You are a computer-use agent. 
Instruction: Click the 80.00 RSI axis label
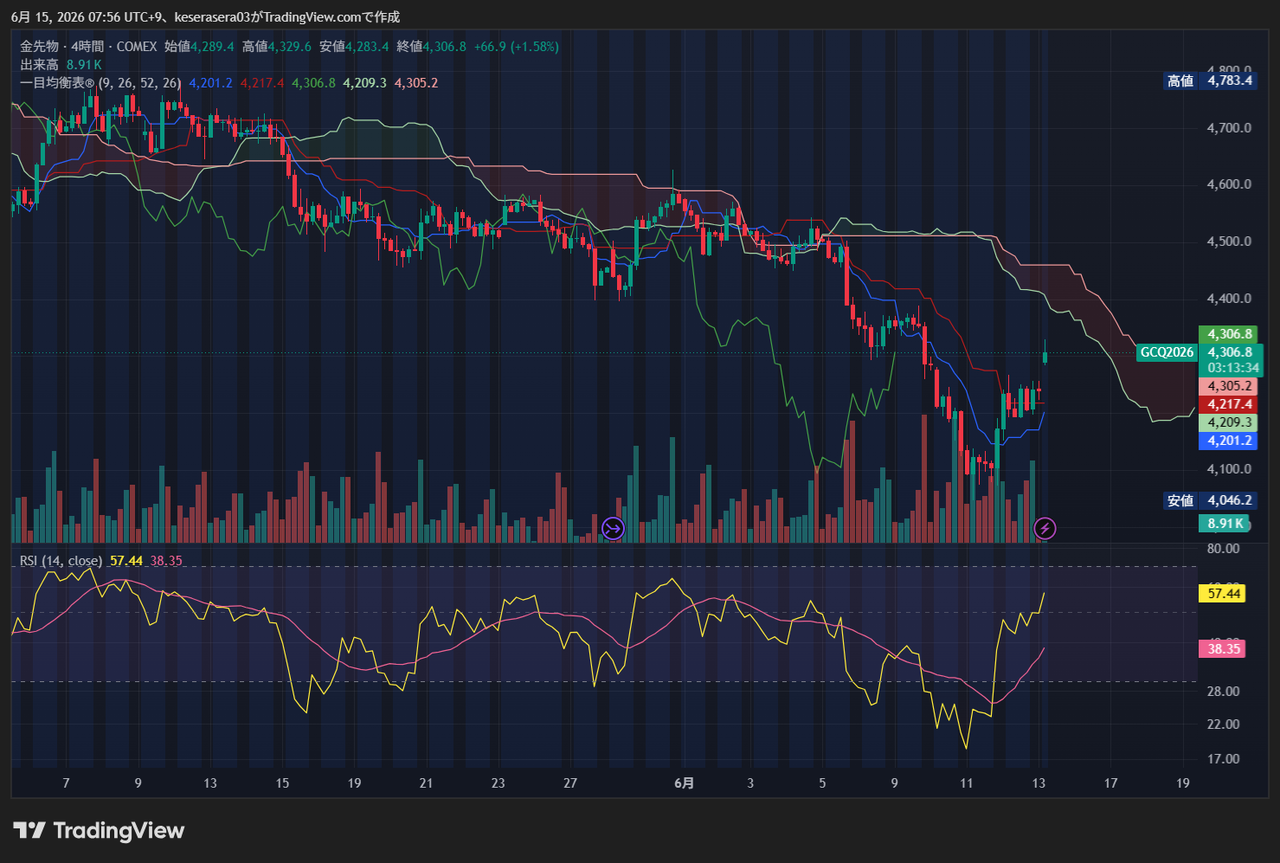tap(1224, 549)
